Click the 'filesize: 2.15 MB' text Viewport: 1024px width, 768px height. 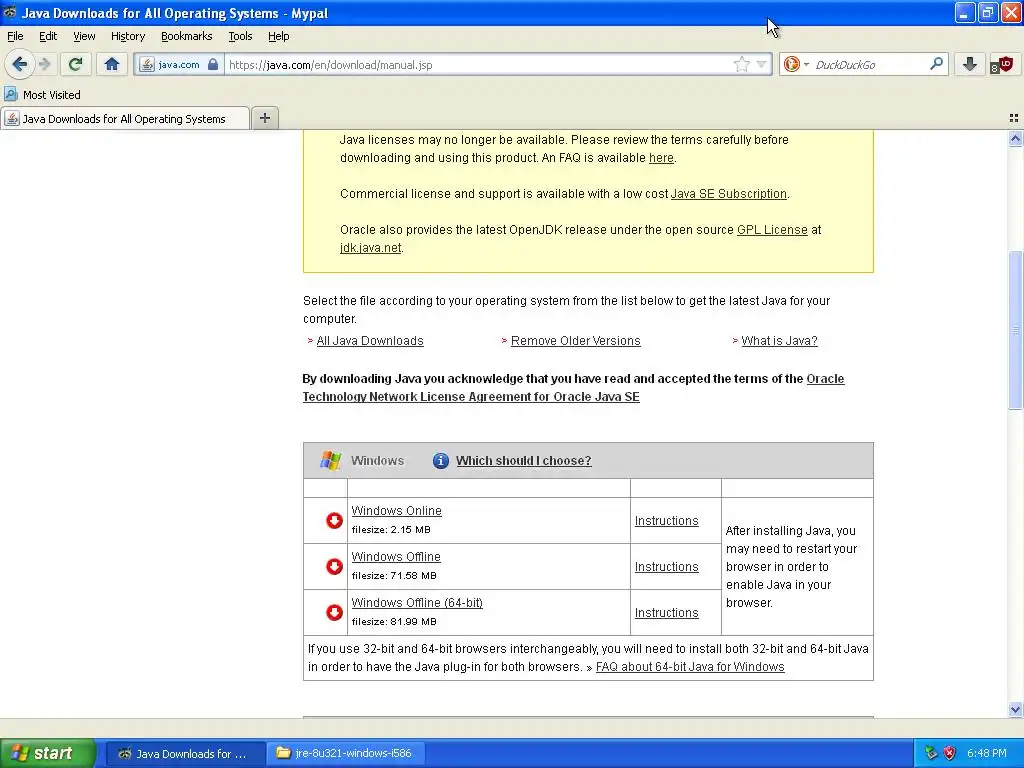click(x=391, y=530)
